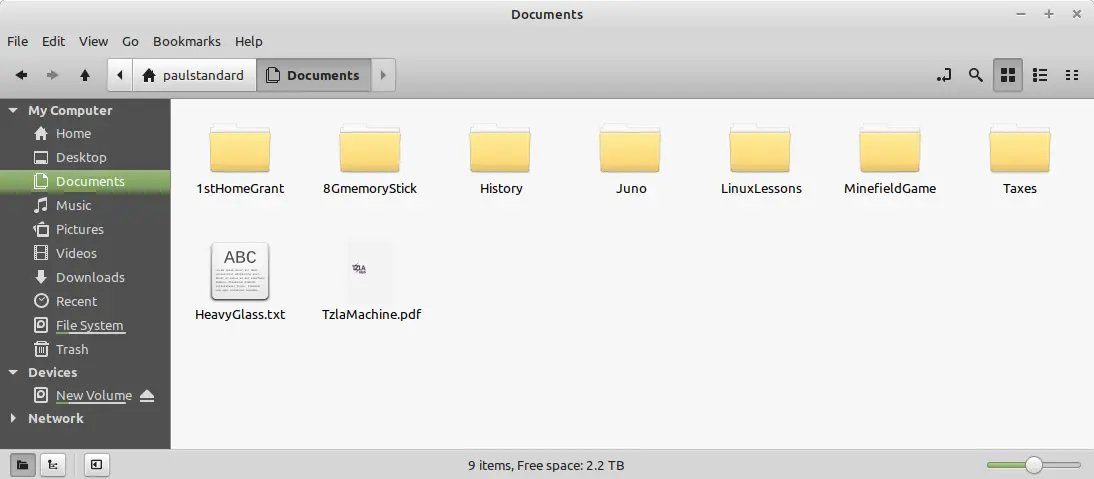Select the History folder icon

click(x=500, y=148)
